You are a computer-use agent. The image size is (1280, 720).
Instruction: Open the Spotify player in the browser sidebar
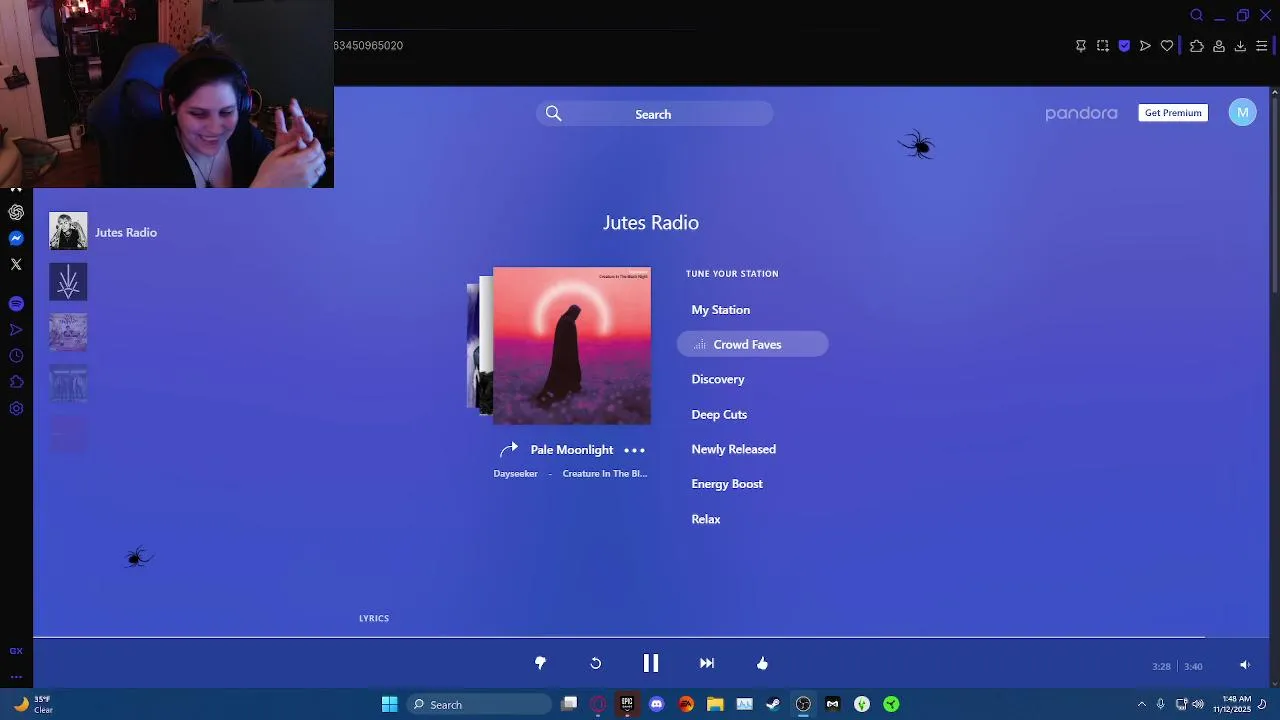tap(16, 303)
